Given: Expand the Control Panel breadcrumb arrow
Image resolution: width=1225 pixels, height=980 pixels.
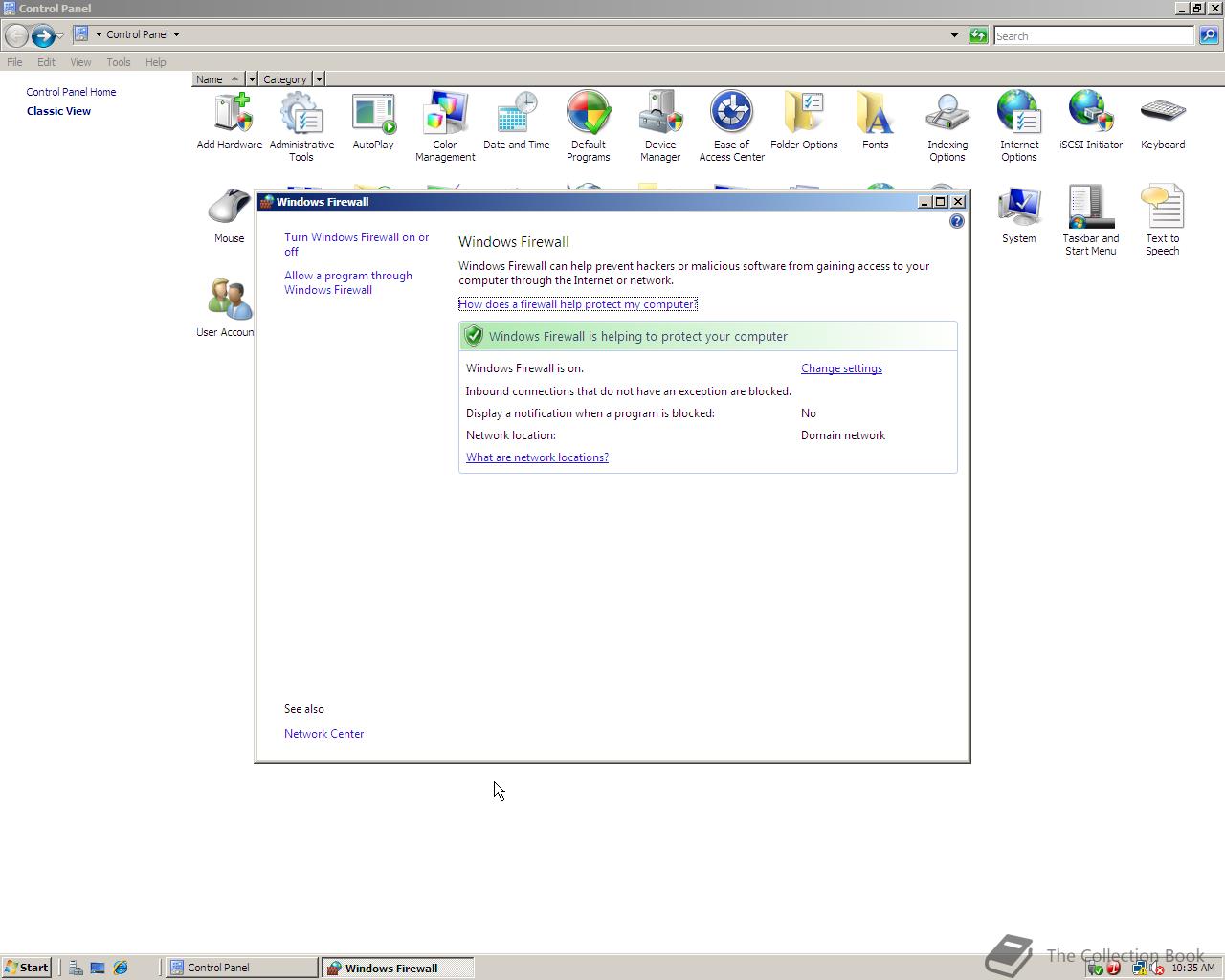Looking at the screenshot, I should [x=176, y=34].
